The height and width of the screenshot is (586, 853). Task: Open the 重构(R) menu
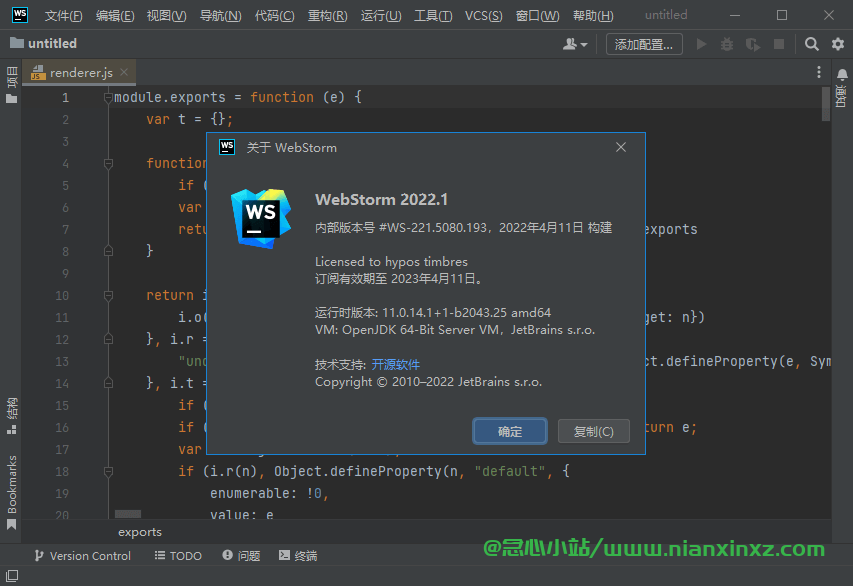point(327,16)
